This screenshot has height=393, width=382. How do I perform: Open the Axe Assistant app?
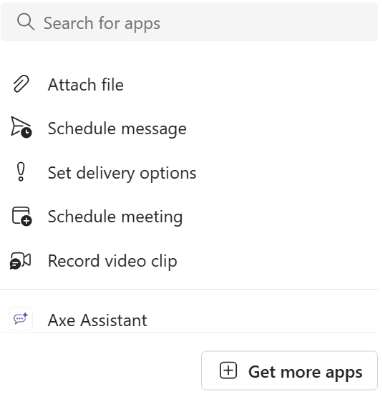189,319
